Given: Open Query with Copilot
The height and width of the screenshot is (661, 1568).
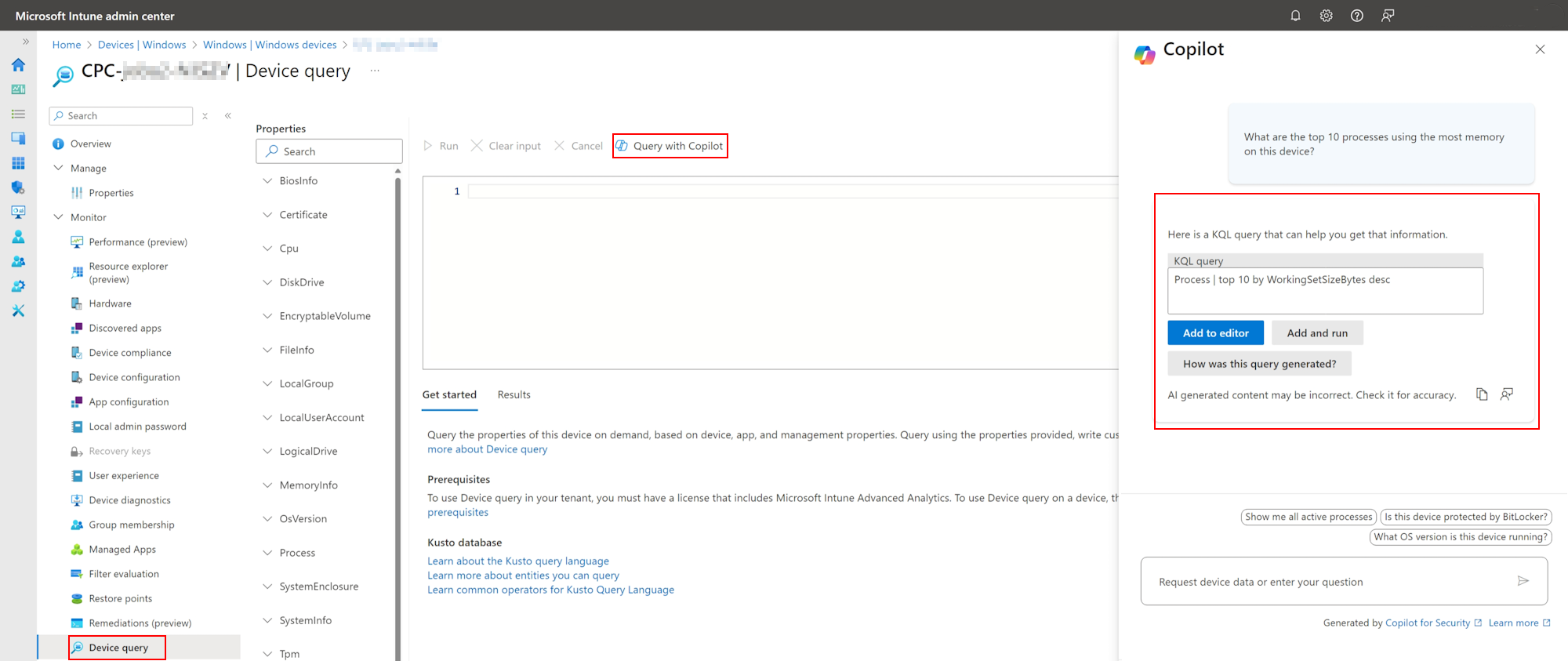Looking at the screenshot, I should pos(670,146).
